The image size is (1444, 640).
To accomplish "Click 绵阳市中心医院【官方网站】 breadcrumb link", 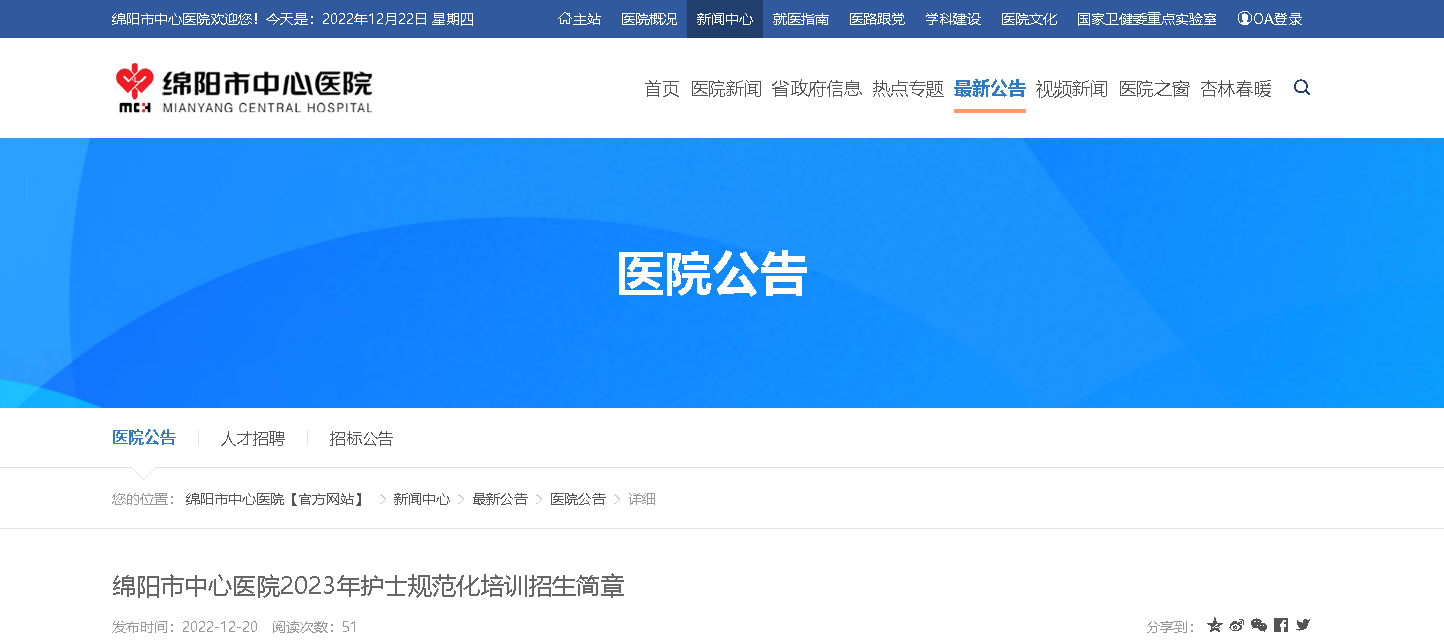I will pos(276,499).
